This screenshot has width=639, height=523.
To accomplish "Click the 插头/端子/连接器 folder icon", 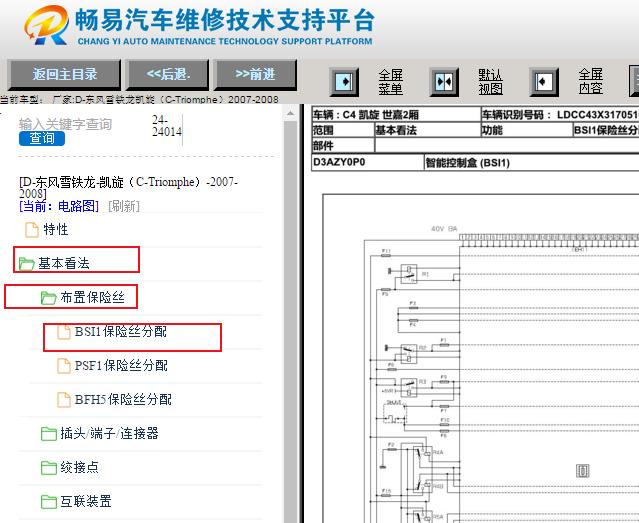I will click(x=48, y=434).
